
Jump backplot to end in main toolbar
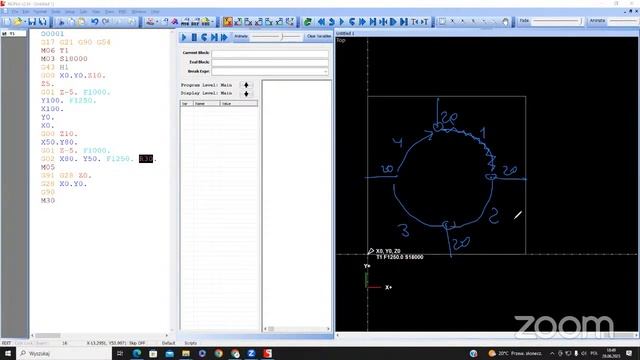[404, 21]
